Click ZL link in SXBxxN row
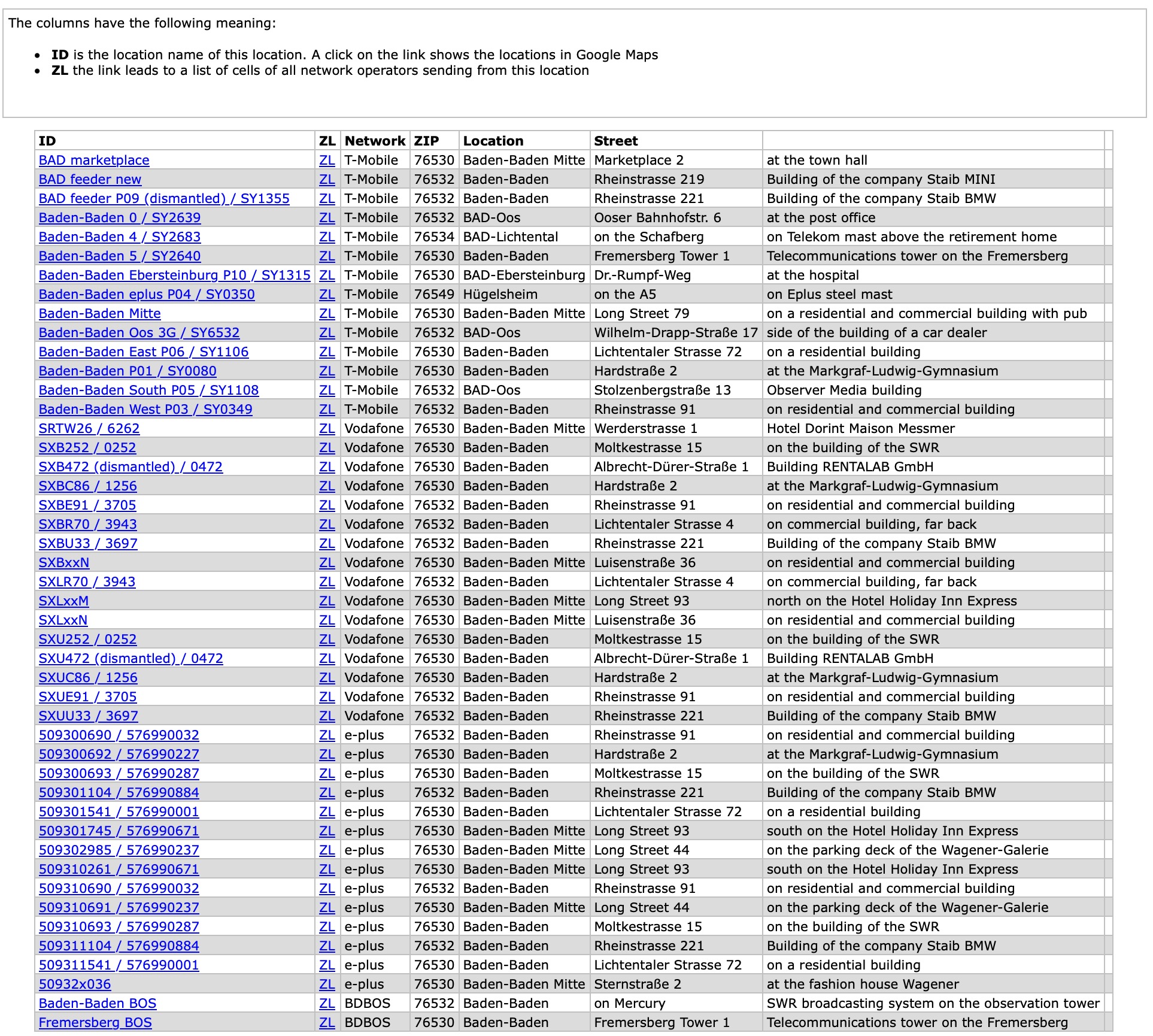This screenshot has height=1036, width=1153. (x=327, y=562)
